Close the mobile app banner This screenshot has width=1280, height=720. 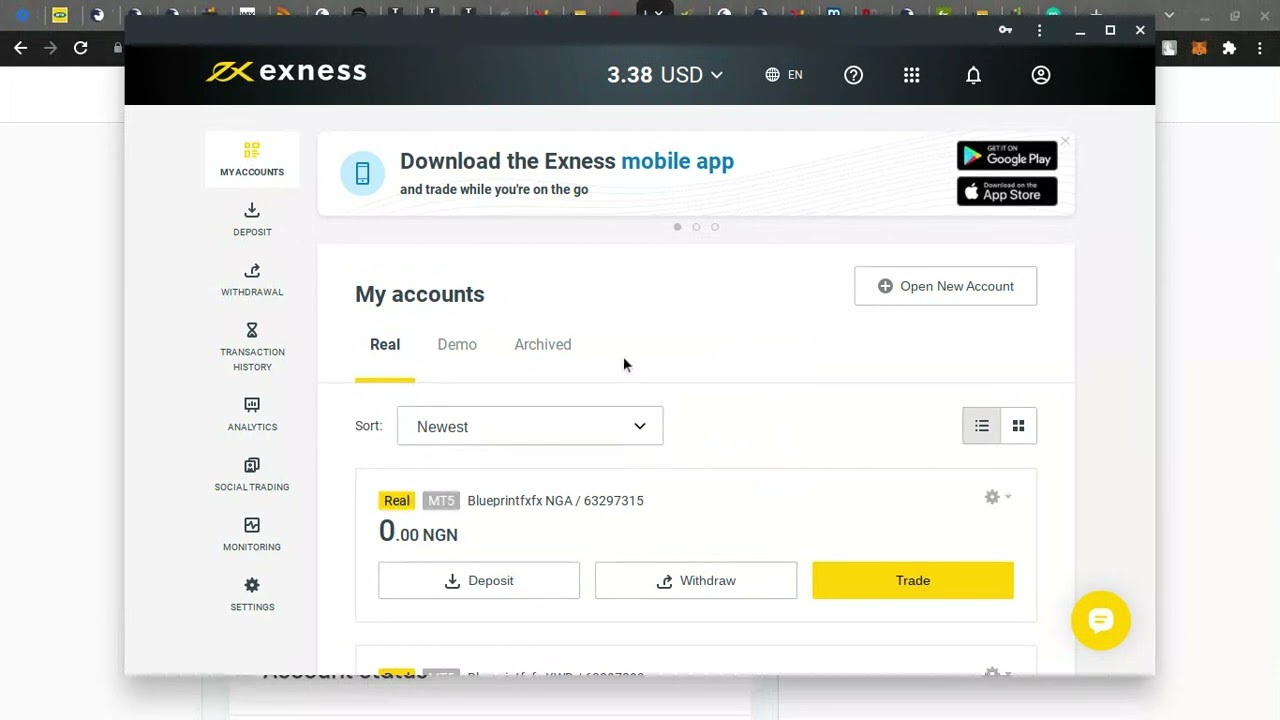pyautogui.click(x=1065, y=141)
